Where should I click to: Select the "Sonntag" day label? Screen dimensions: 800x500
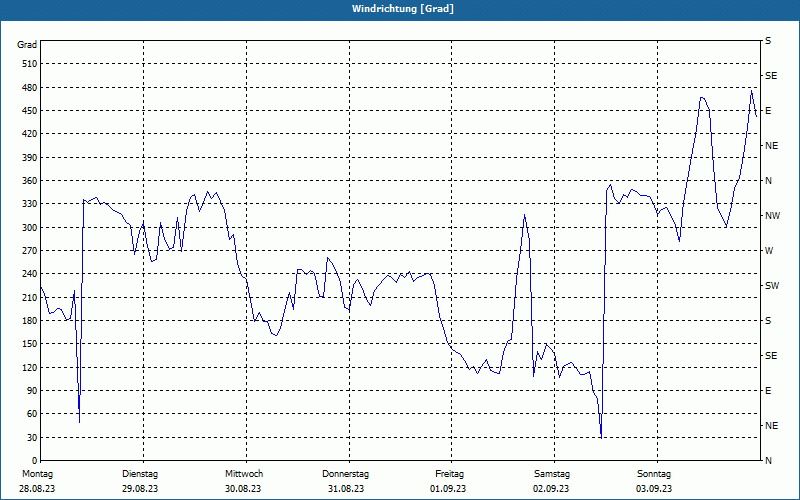click(654, 474)
